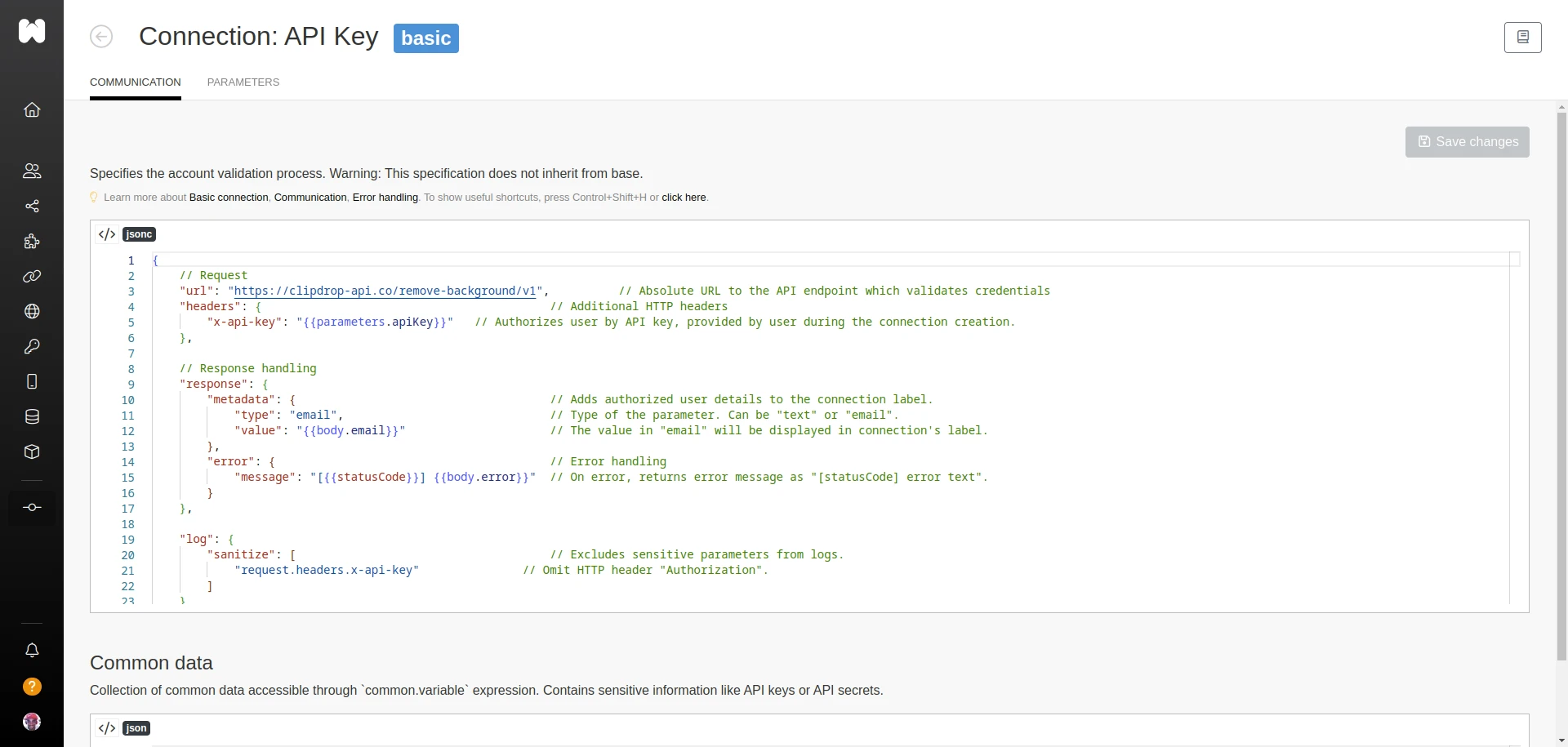This screenshot has width=1568, height=747.
Task: Open Devices phone icon in sidebar
Action: pyautogui.click(x=32, y=381)
